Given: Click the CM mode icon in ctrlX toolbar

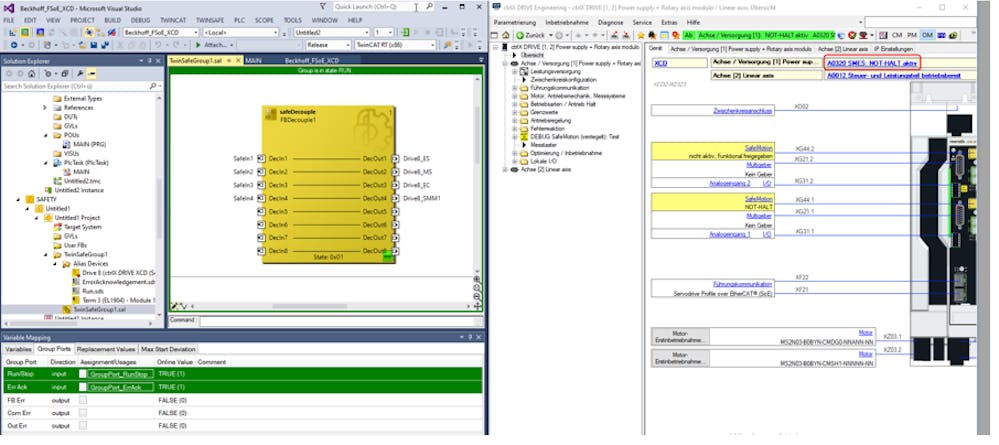Looking at the screenshot, I should [x=897, y=35].
